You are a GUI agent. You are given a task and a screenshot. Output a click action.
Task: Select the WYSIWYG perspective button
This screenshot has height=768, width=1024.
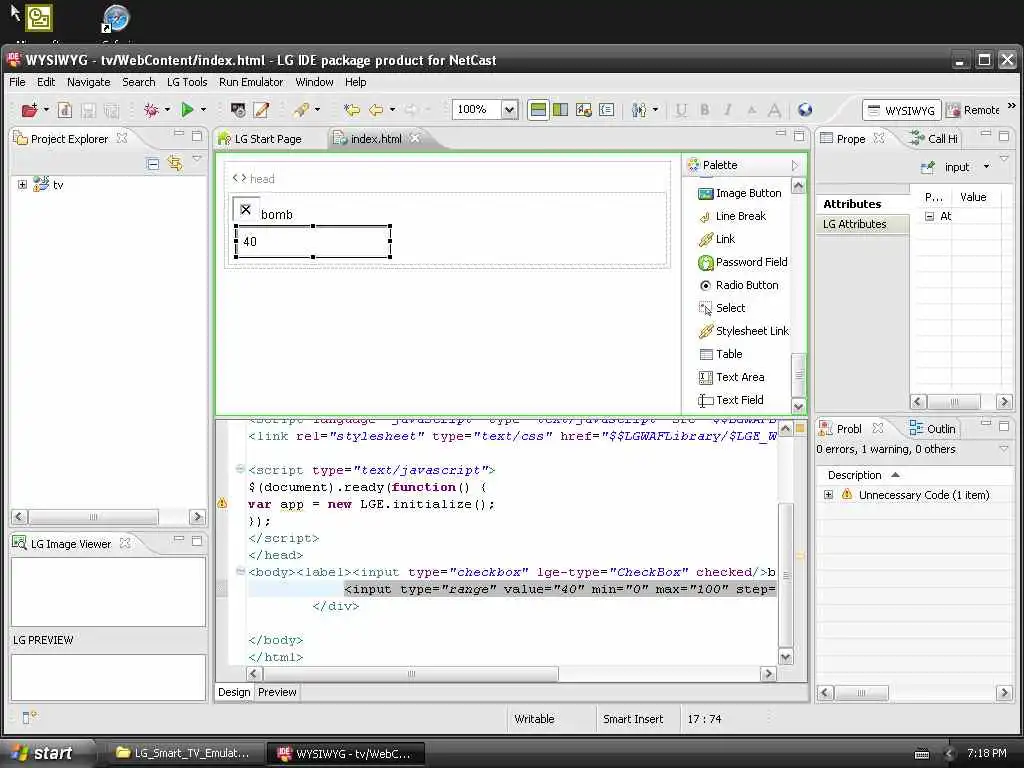(x=901, y=110)
